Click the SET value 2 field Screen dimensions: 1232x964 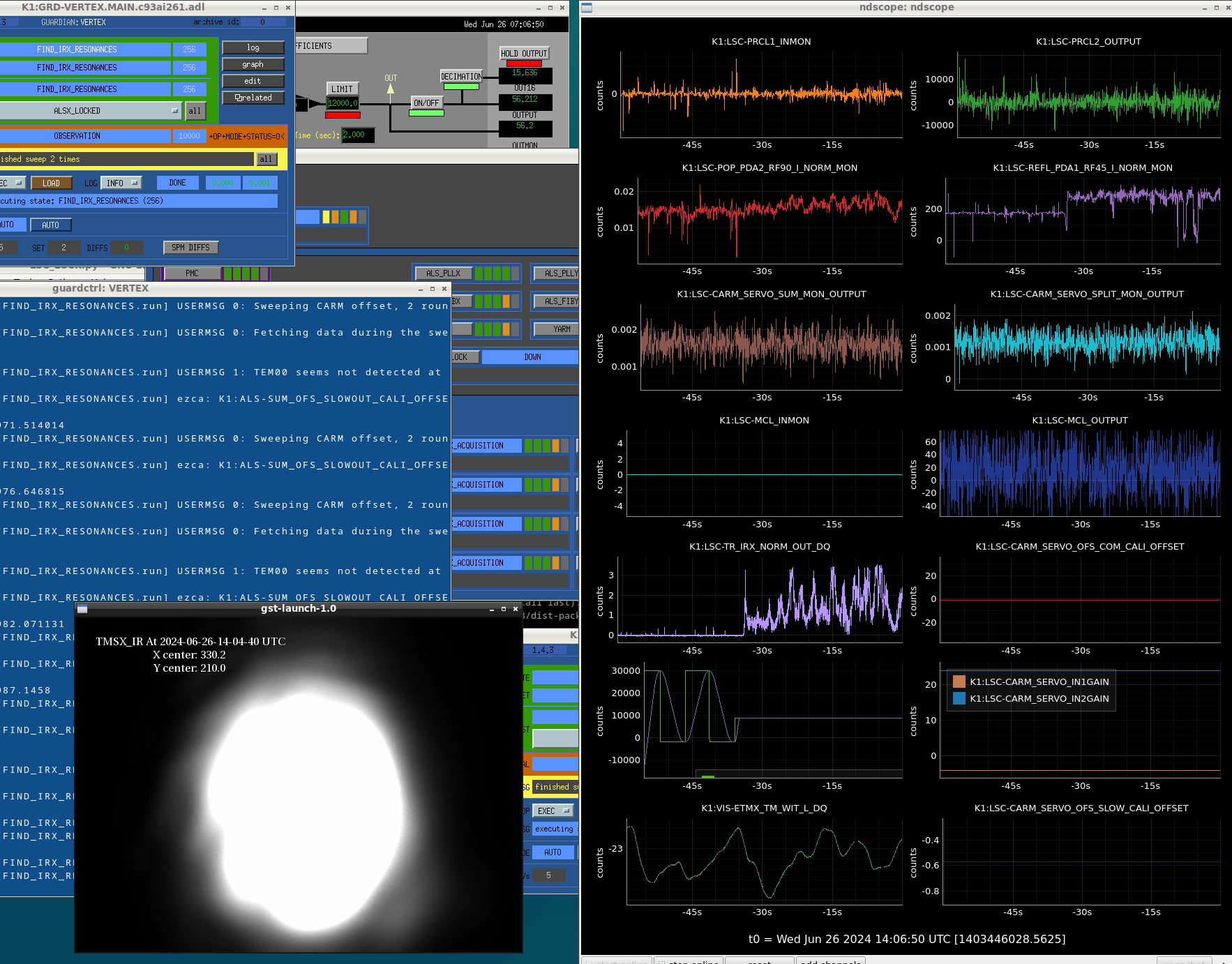pyautogui.click(x=63, y=248)
